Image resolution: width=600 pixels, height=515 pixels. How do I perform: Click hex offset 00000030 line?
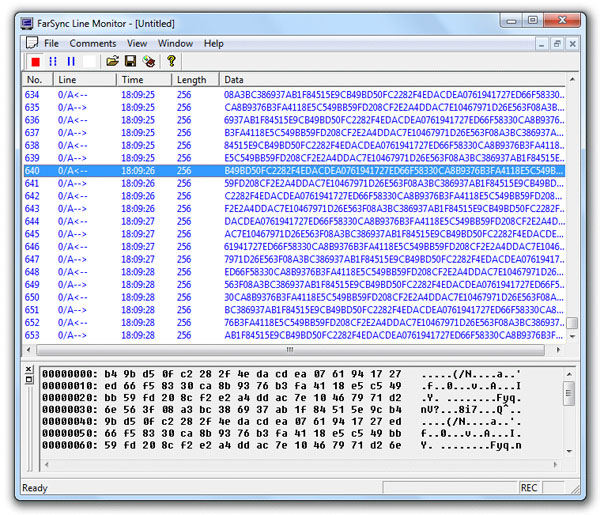(282, 409)
